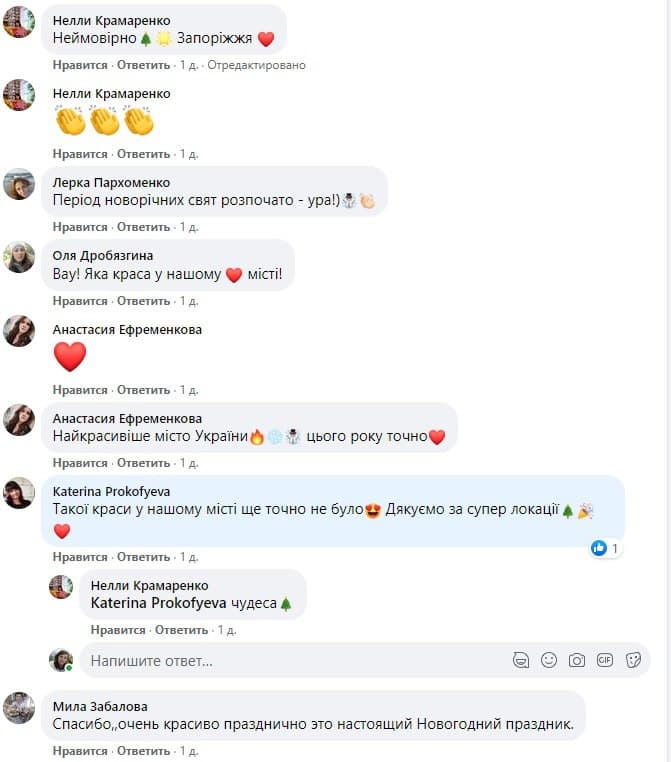Open Лерка Пархоменко's profile picture
671x762 pixels.
[x=19, y=184]
